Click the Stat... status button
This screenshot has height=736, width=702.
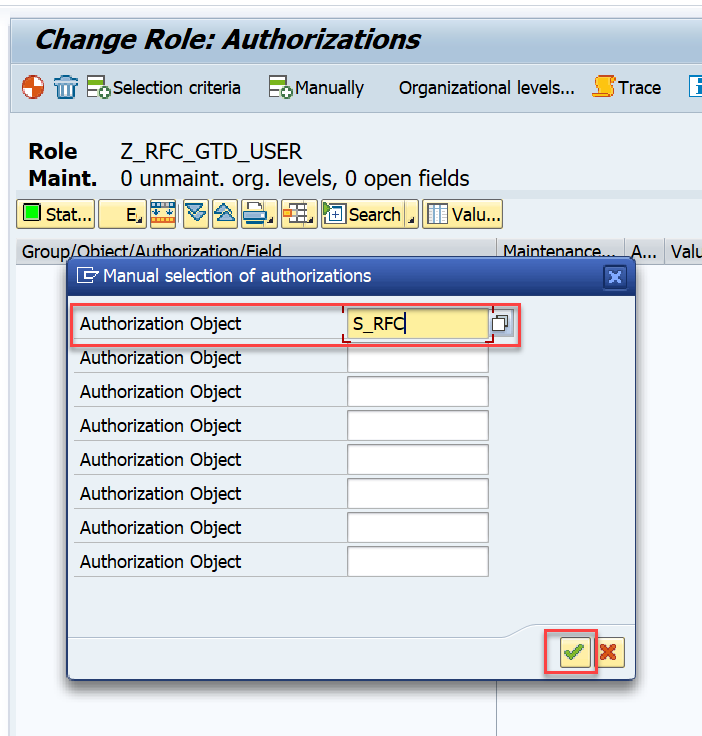coord(57,214)
